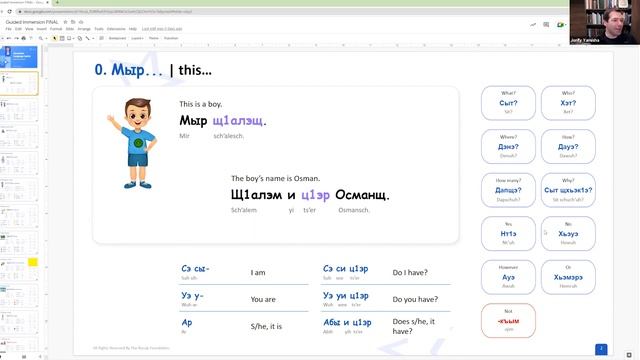640x360 pixels.
Task: Select the highlighted second slide thumbnail
Action: point(19,83)
